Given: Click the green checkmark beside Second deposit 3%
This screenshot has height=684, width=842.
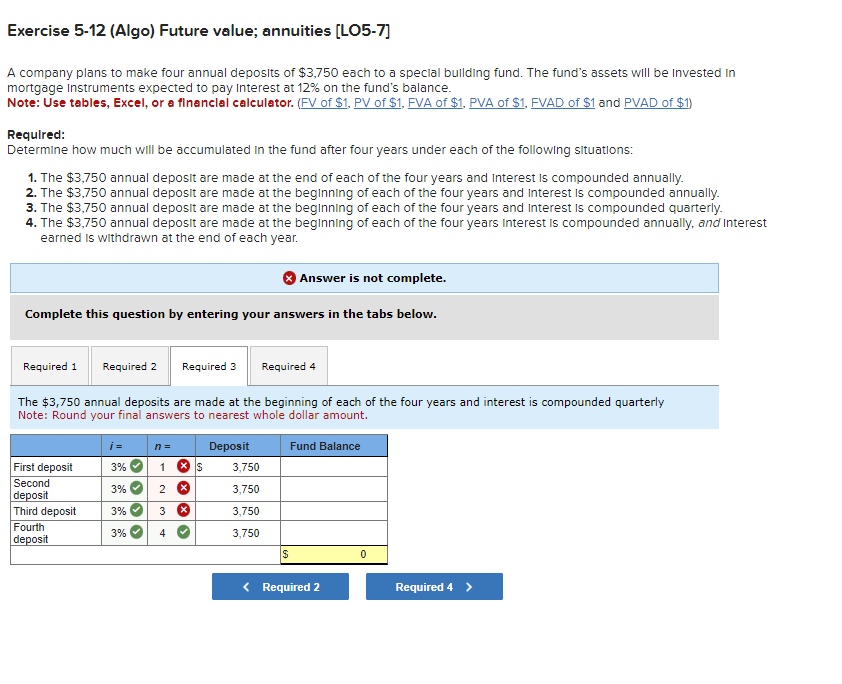Looking at the screenshot, I should pyautogui.click(x=136, y=487).
